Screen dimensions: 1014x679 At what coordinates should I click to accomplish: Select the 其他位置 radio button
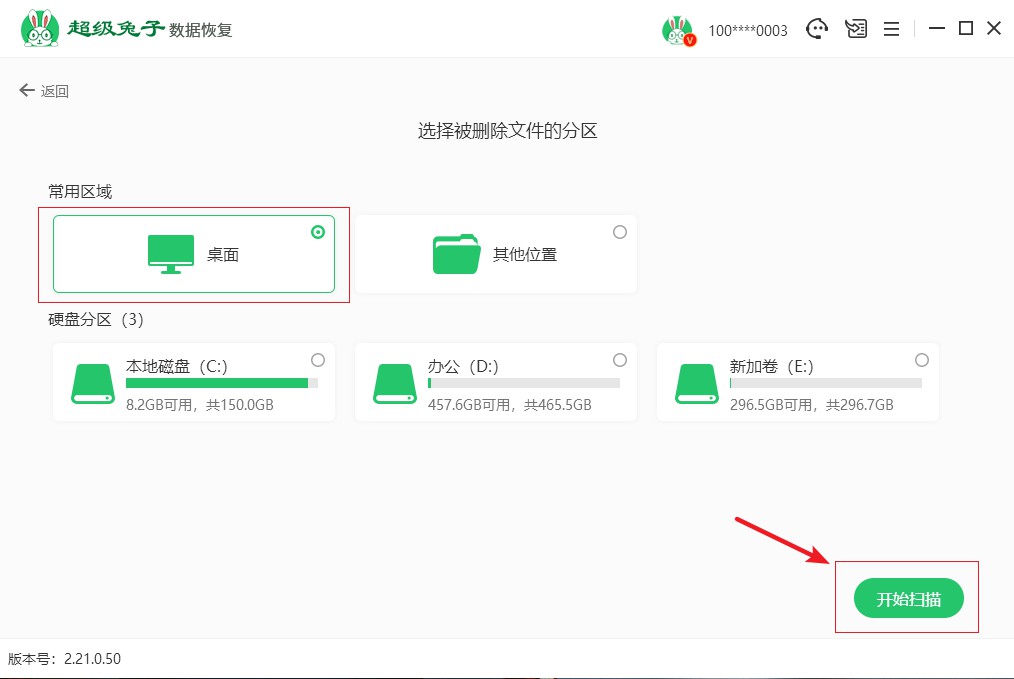coord(620,232)
